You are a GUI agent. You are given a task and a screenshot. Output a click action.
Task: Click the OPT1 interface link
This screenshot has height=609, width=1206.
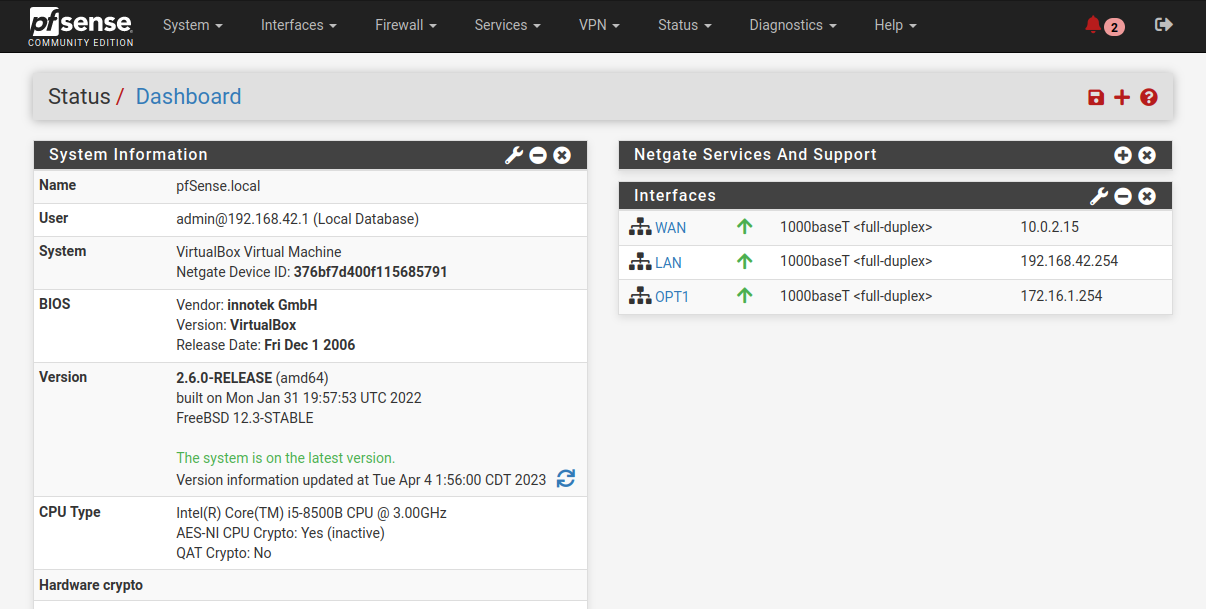pyautogui.click(x=672, y=297)
